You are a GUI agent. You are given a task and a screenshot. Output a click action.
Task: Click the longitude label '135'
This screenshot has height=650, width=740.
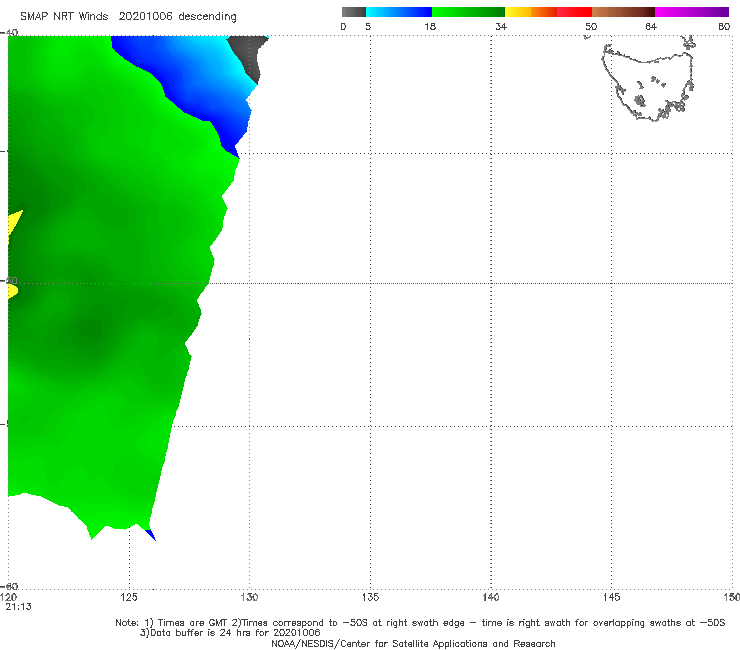tap(370, 597)
